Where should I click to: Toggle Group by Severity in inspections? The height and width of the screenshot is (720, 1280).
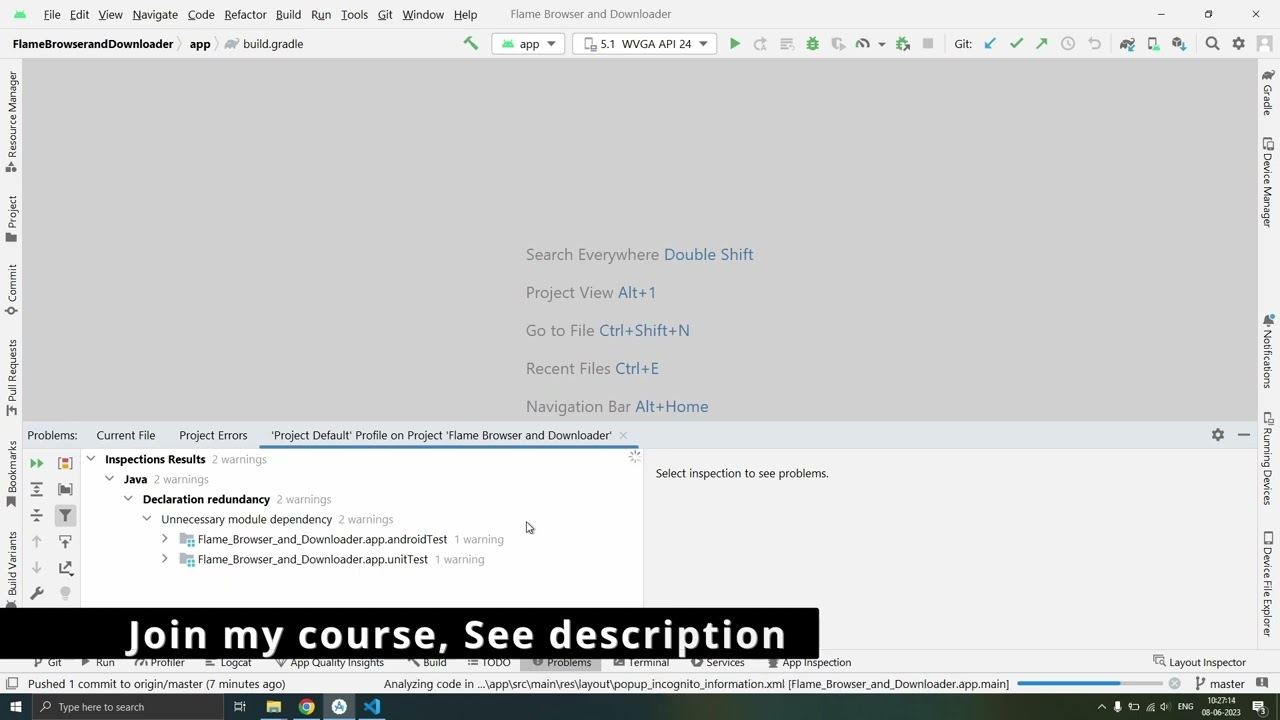pos(65,463)
